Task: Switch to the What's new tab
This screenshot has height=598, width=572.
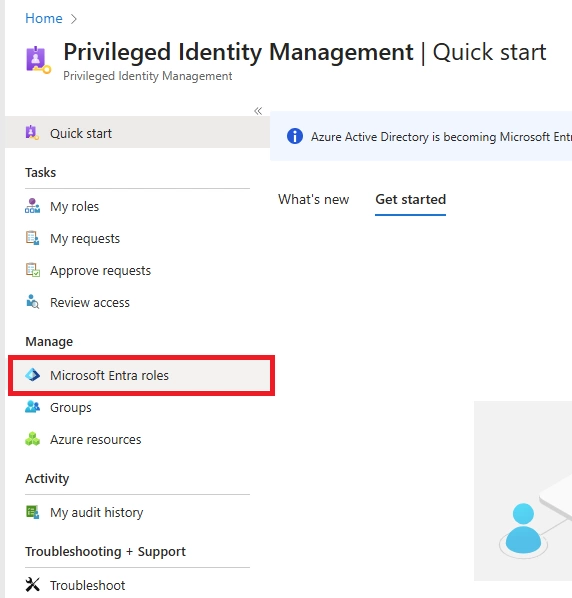Action: [x=313, y=199]
